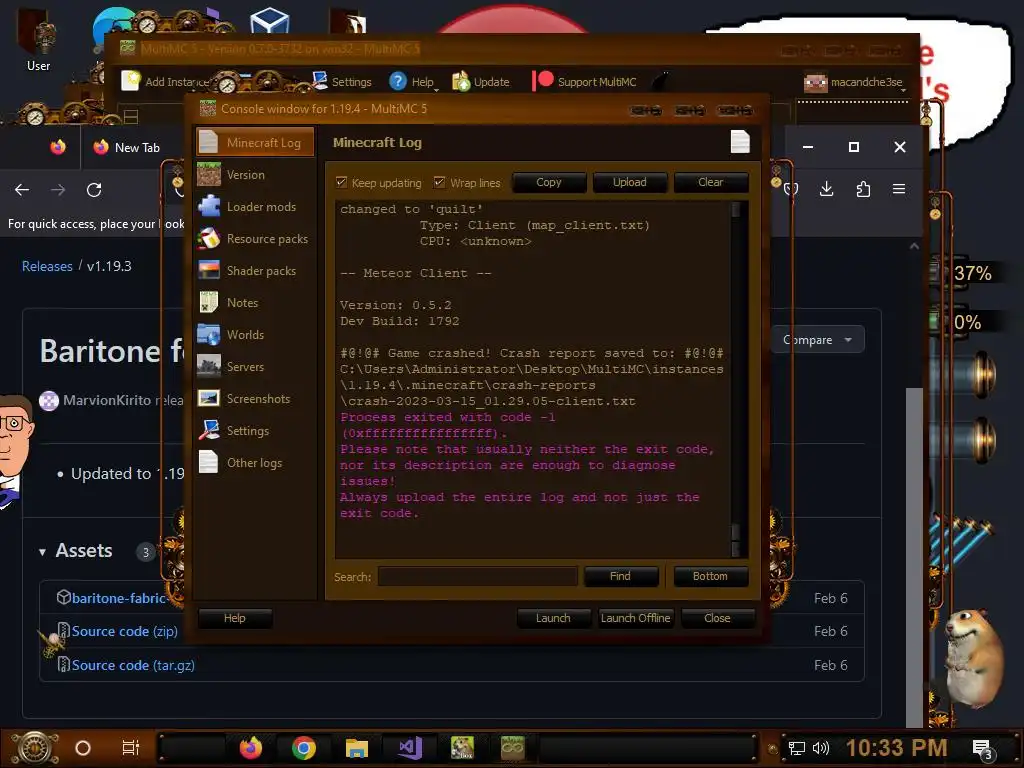Open the notification center icon
This screenshot has width=1024, height=768.
point(984,750)
